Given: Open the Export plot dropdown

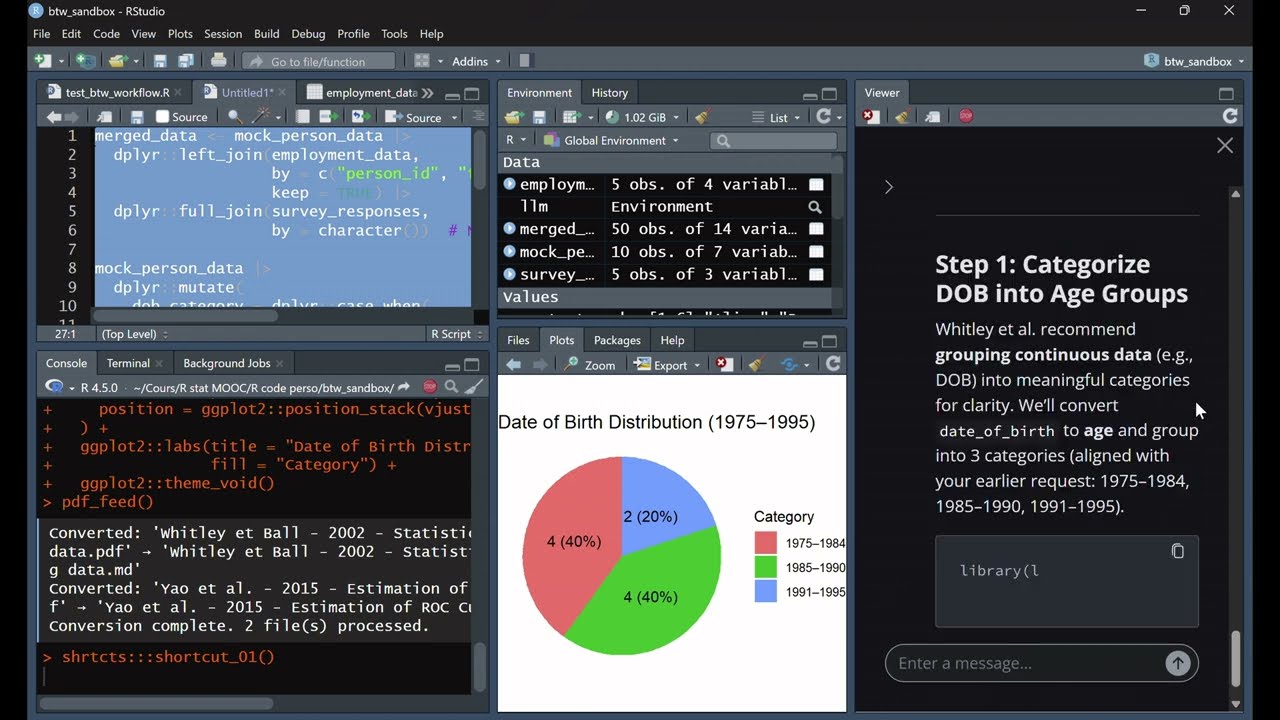Looking at the screenshot, I should click(668, 365).
